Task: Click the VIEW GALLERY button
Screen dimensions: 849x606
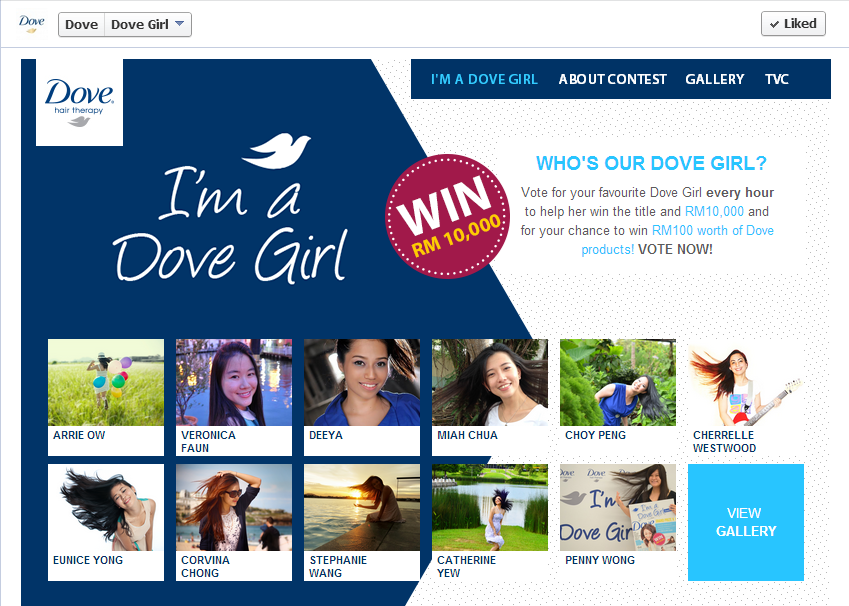Action: tap(746, 522)
